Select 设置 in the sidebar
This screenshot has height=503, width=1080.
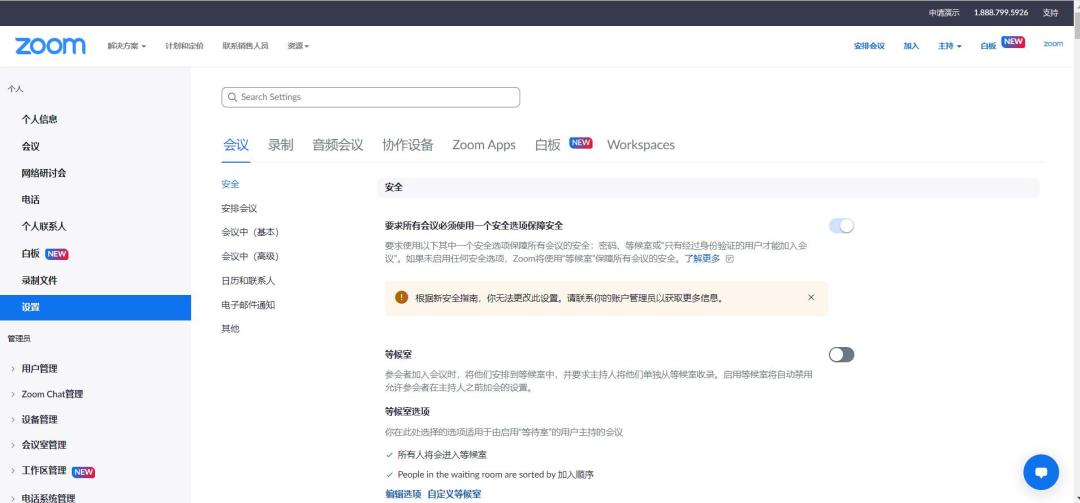pos(95,307)
